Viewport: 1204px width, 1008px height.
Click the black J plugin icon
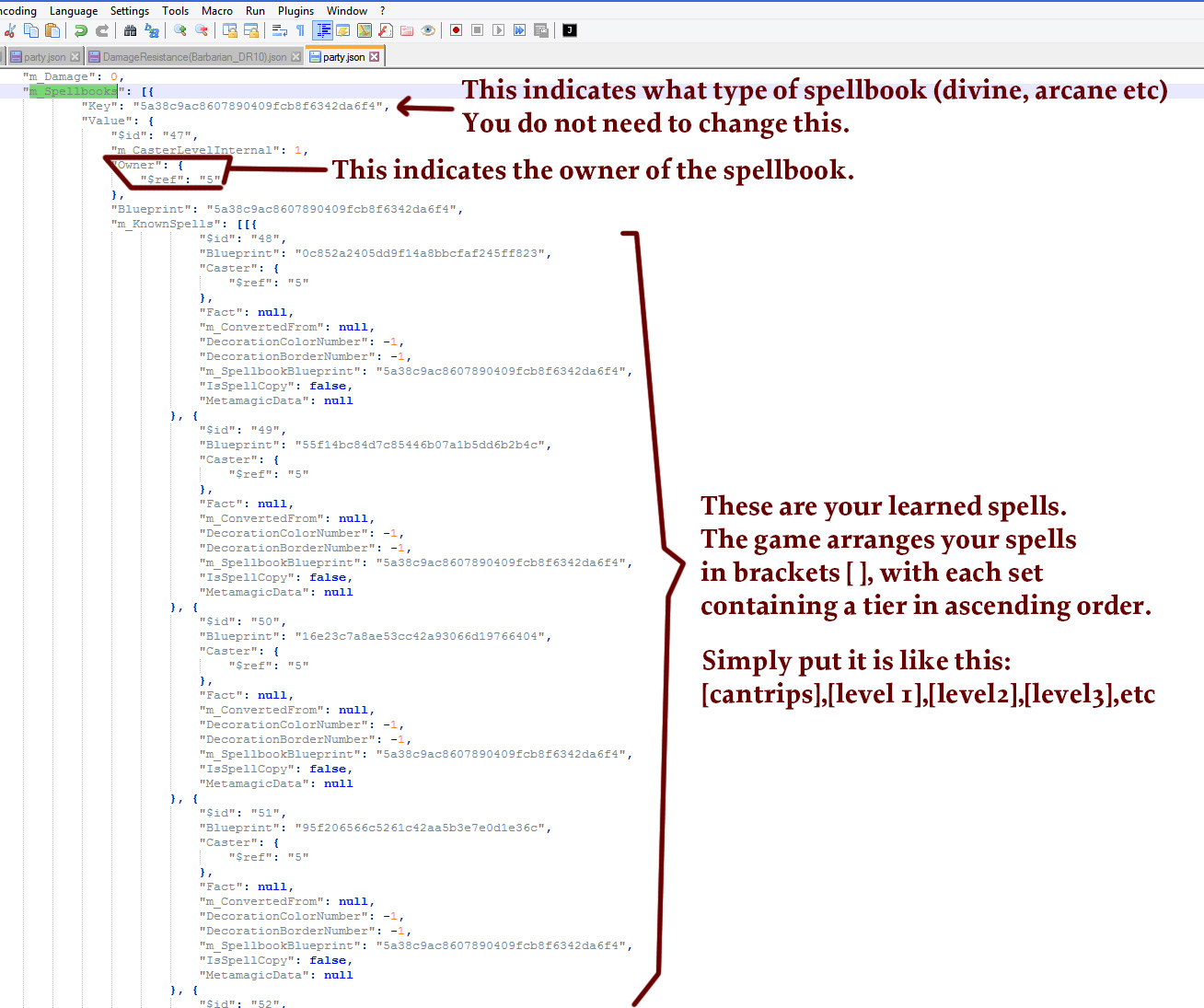(x=570, y=30)
